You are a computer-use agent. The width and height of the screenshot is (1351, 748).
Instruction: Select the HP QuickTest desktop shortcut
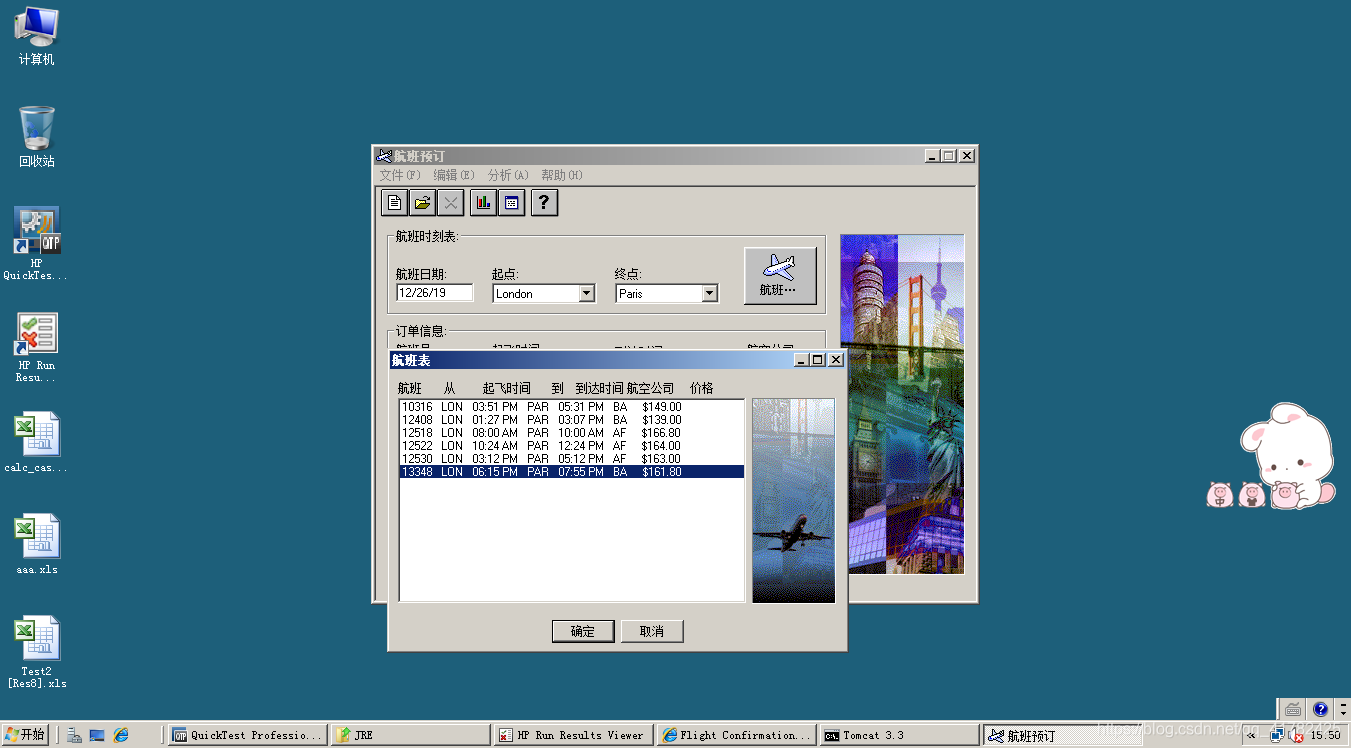[36, 243]
